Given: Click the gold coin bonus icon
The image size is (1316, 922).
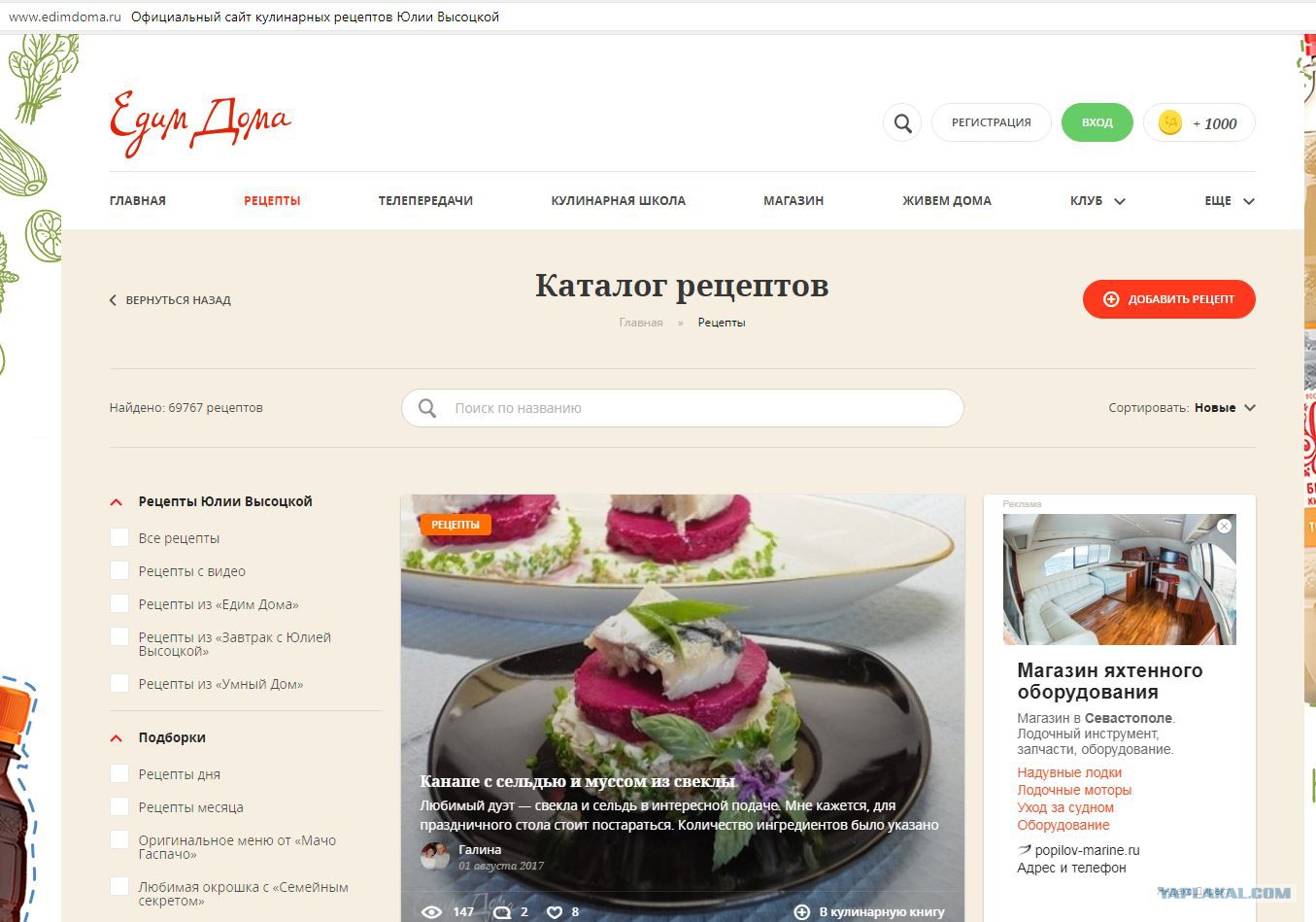Looking at the screenshot, I should pos(1170,122).
